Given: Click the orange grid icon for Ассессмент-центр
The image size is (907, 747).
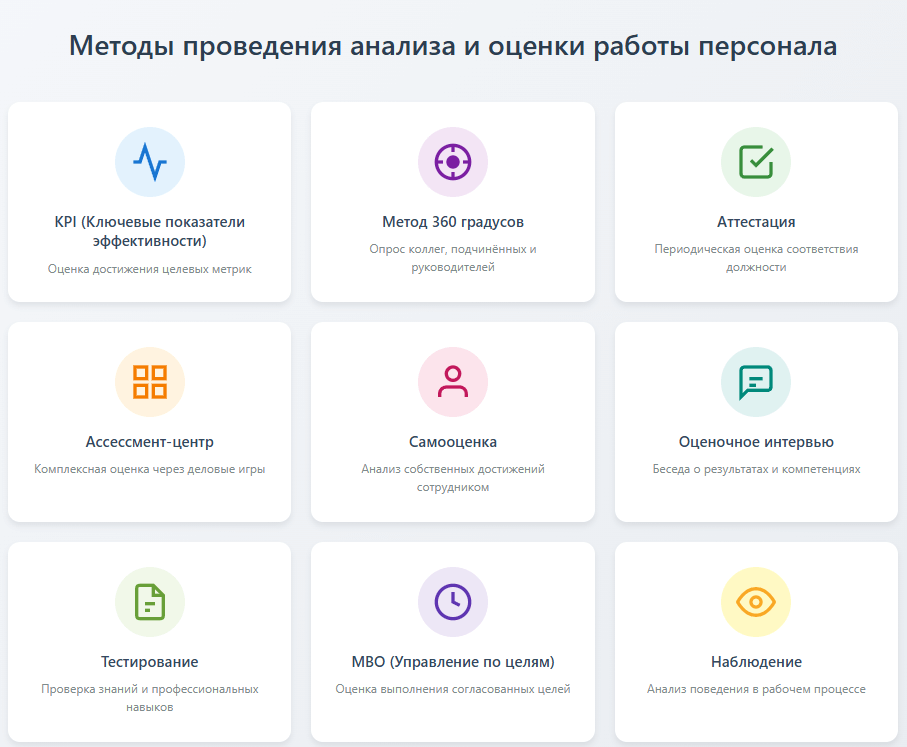Looking at the screenshot, I should 150,382.
